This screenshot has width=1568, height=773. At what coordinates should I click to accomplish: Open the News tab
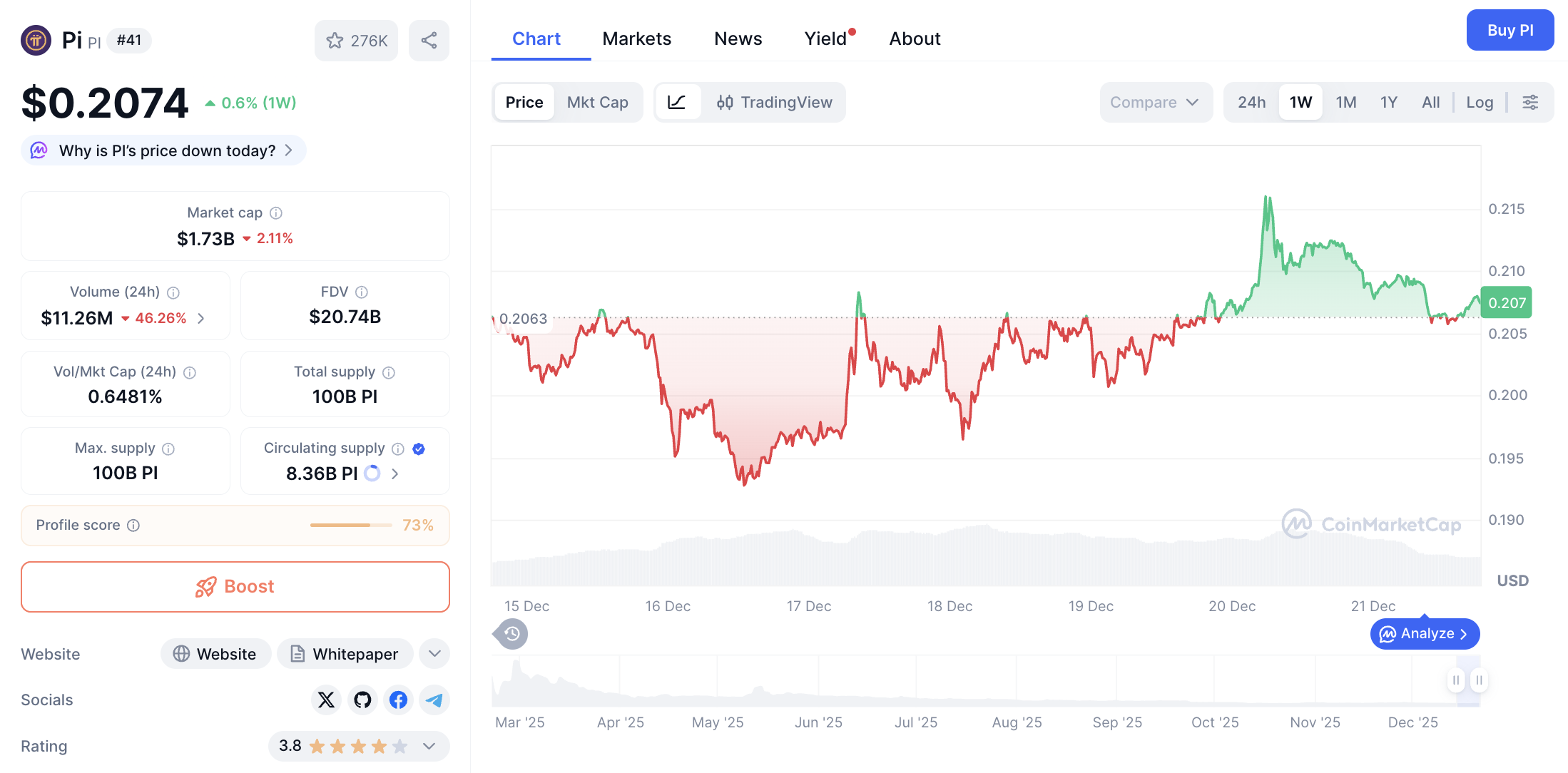point(738,39)
